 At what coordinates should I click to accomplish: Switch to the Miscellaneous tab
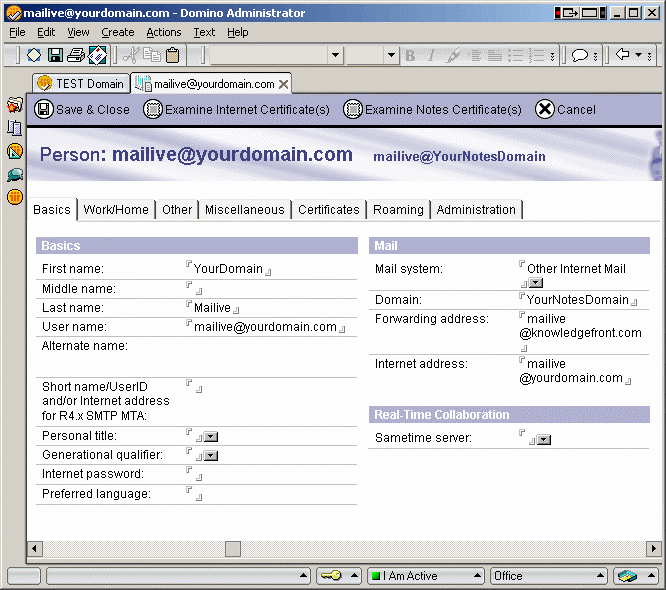click(245, 210)
